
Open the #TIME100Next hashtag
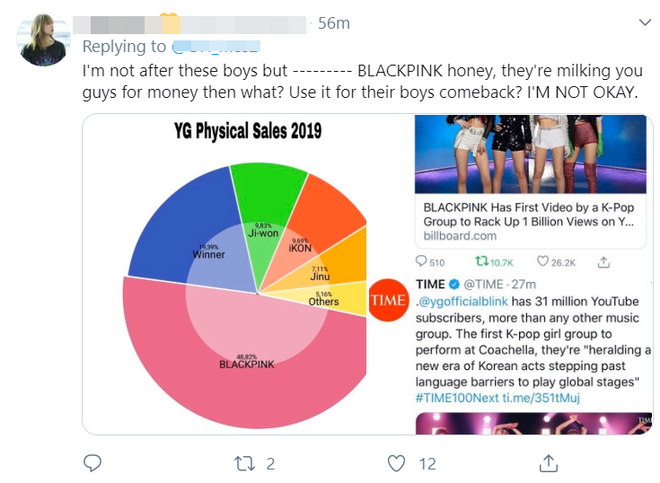click(x=457, y=398)
